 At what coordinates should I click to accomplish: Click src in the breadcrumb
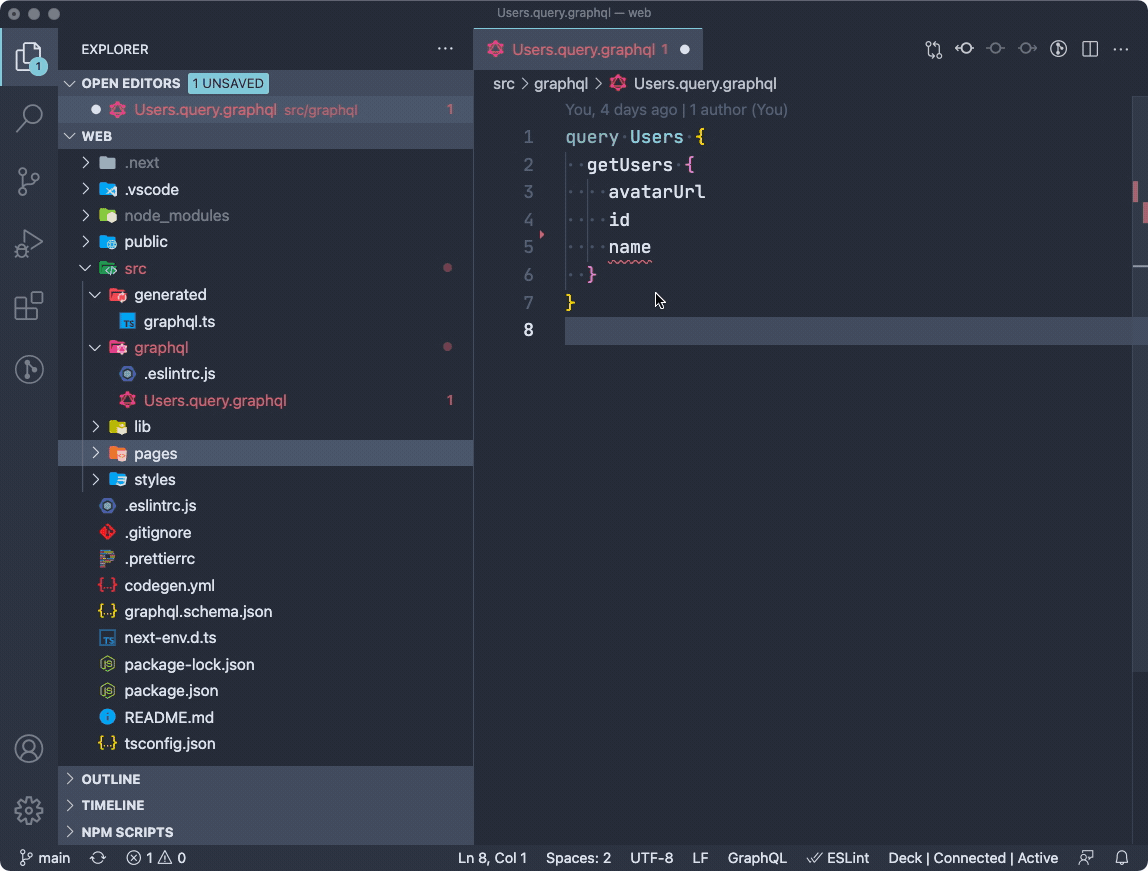(x=504, y=83)
